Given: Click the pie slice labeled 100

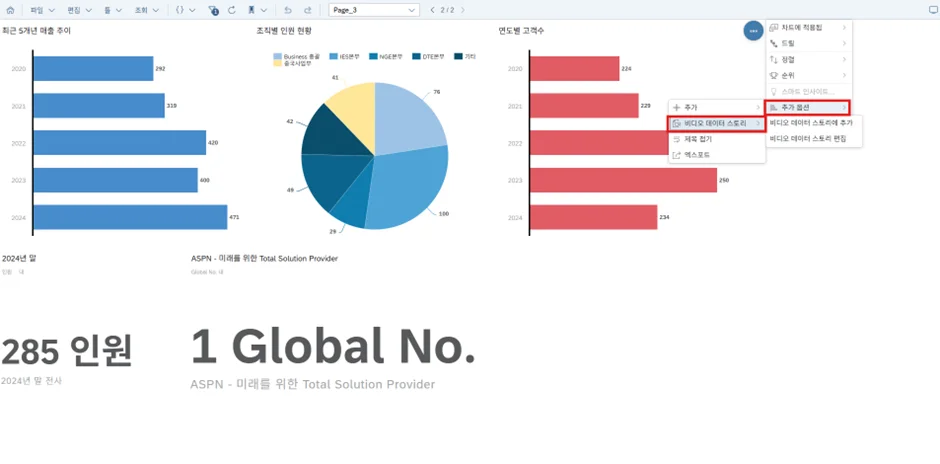Looking at the screenshot, I should click(408, 186).
